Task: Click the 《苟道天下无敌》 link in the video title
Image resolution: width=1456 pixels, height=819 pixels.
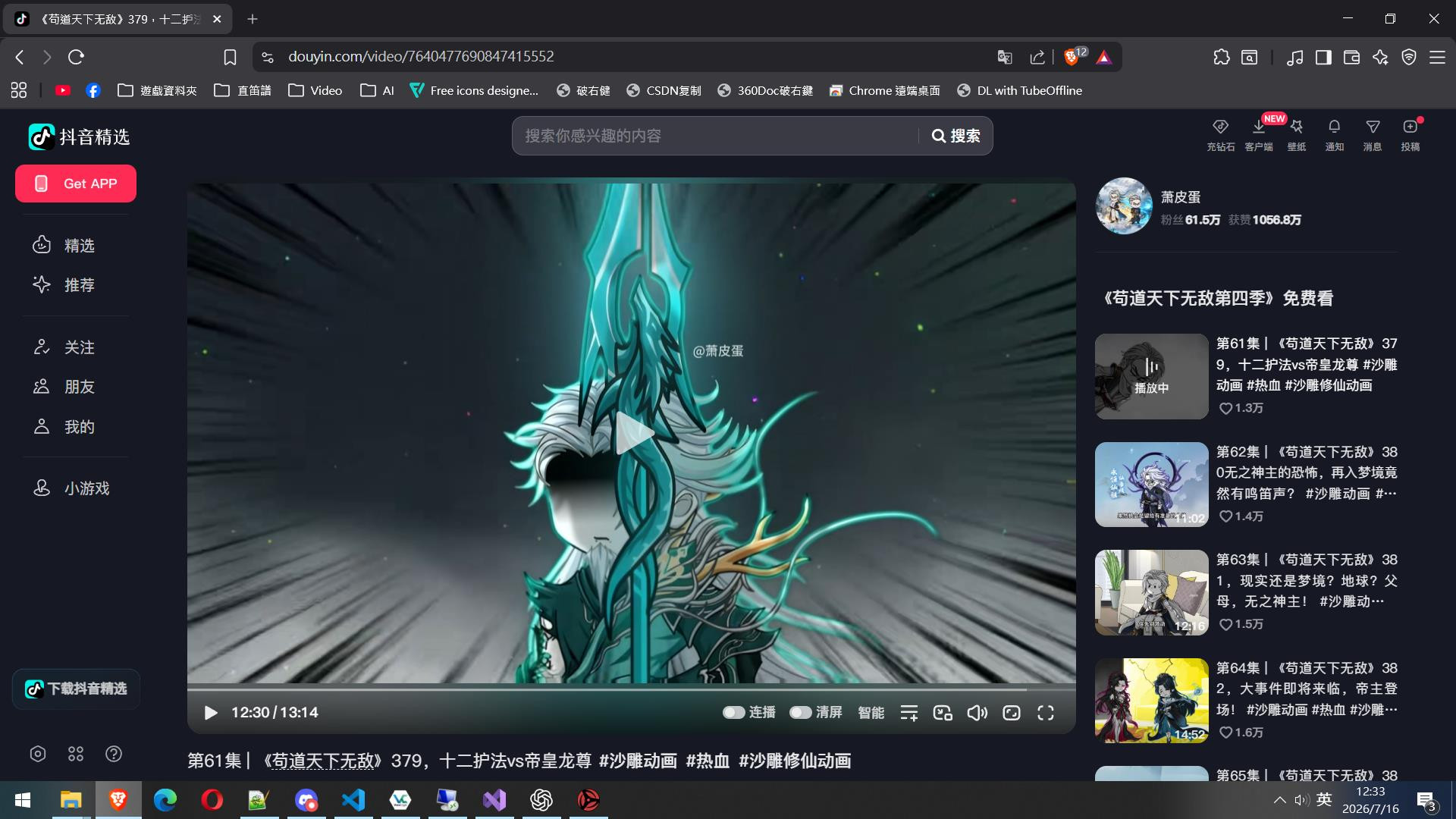Action: click(323, 761)
